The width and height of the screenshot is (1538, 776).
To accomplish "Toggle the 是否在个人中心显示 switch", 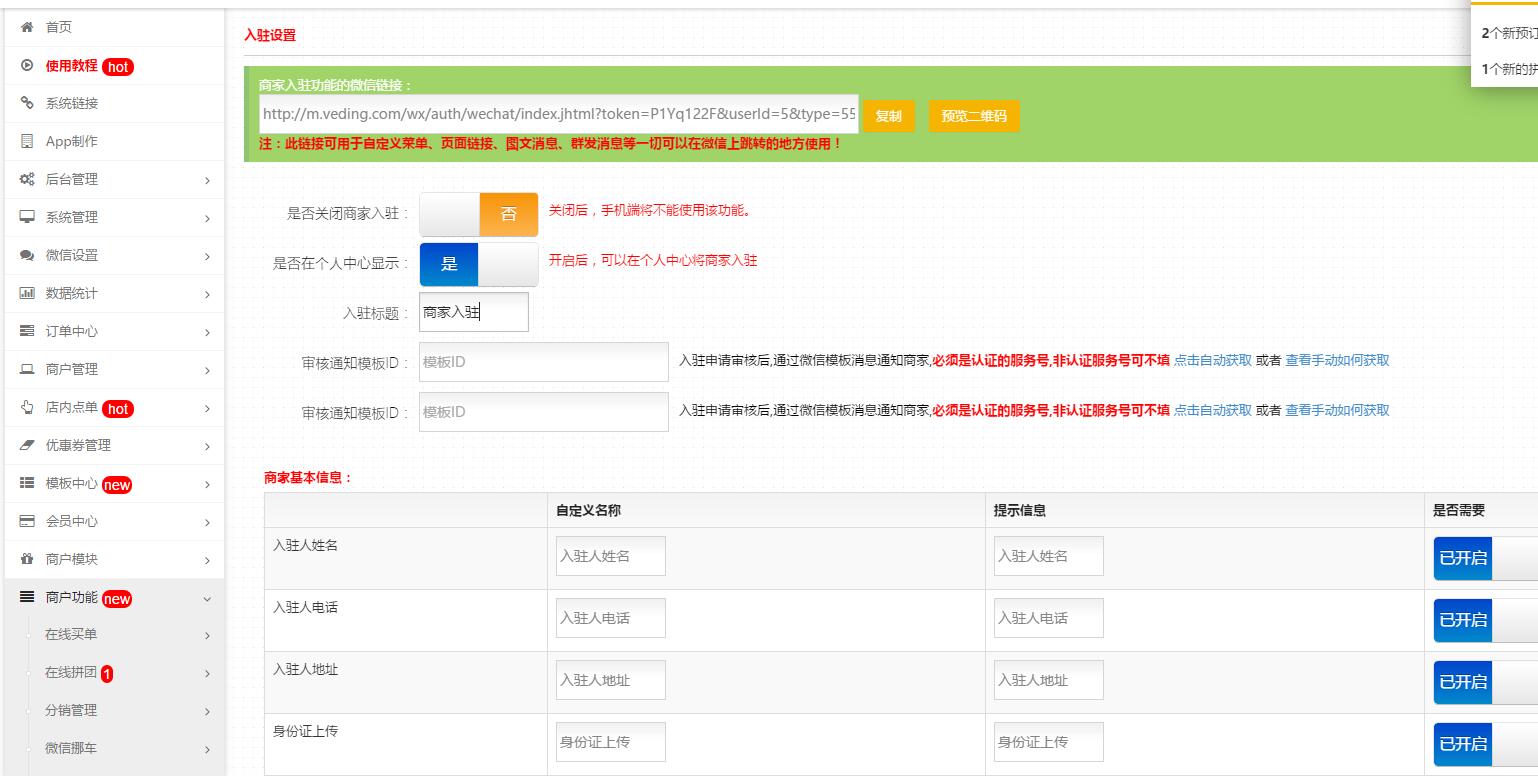I will point(479,264).
